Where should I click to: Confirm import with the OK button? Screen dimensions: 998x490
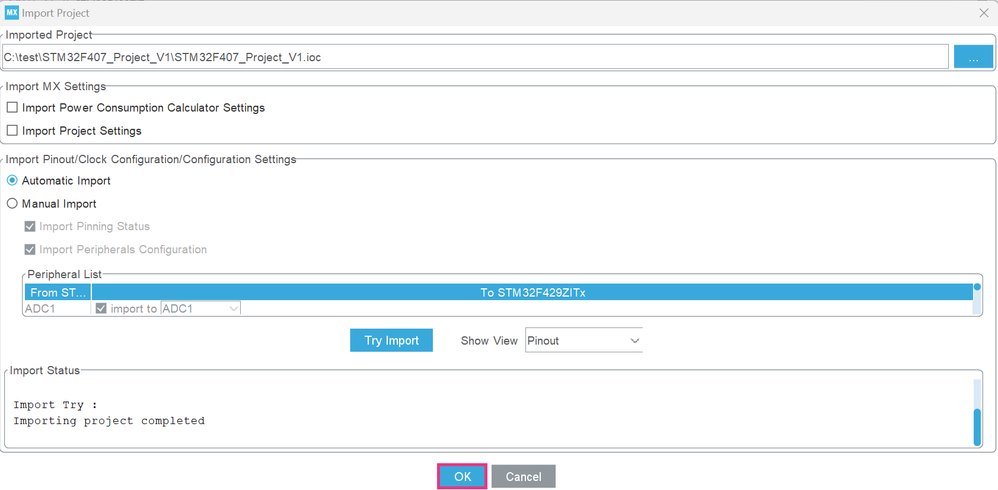[463, 477]
